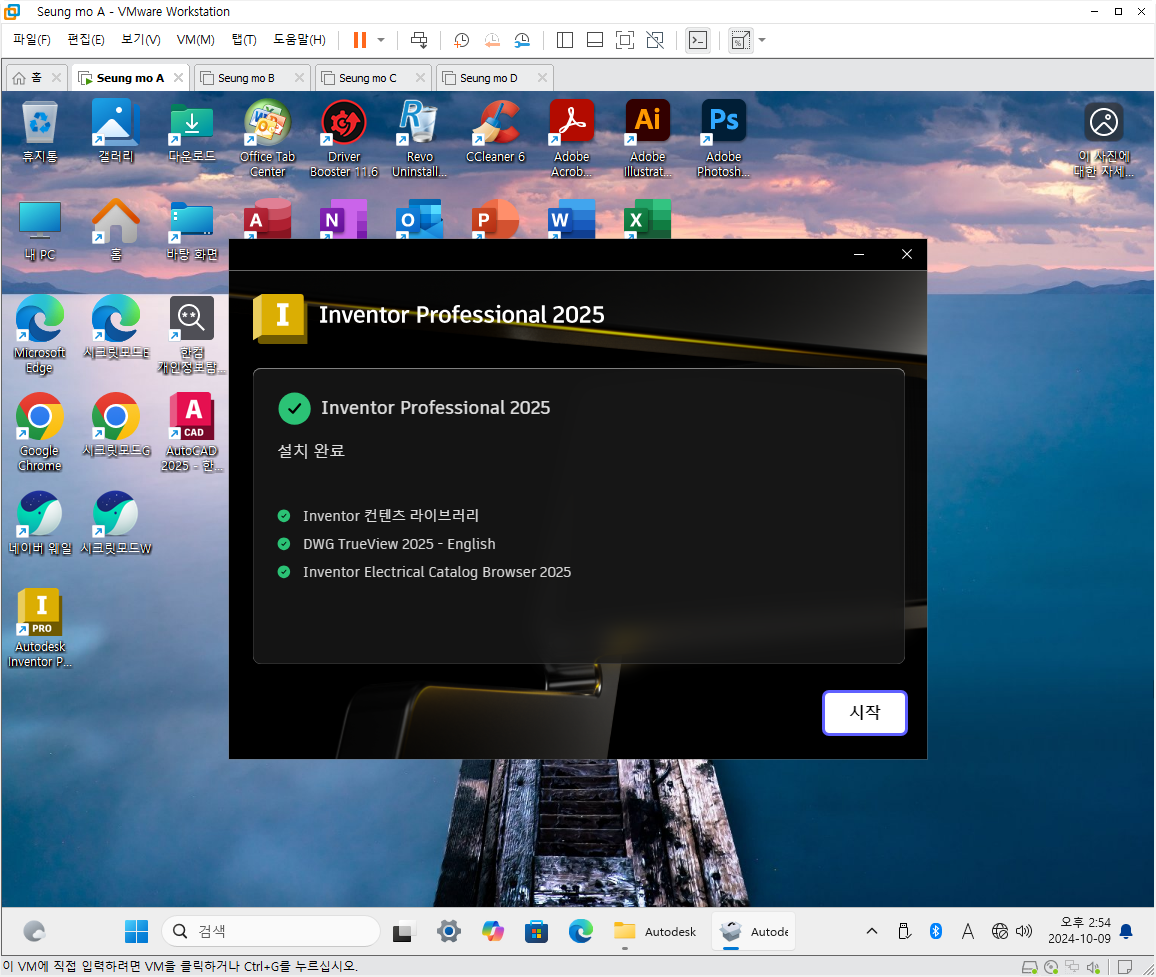The width and height of the screenshot is (1156, 977).
Task: Send Ctrl+Alt+Del toolbar icon
Action: coord(419,40)
